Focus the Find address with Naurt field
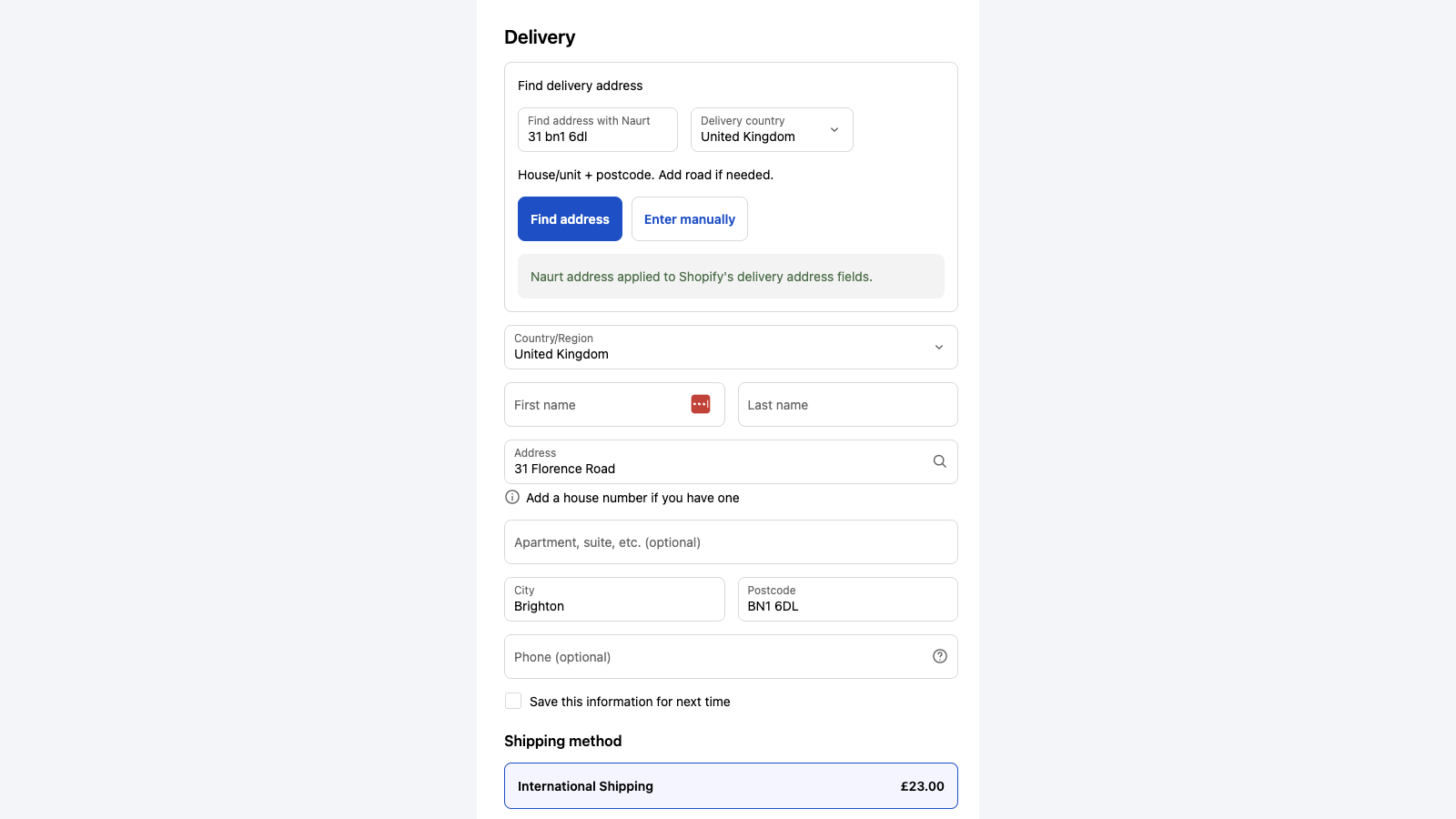Screen dimensions: 1456x819 pos(598,129)
